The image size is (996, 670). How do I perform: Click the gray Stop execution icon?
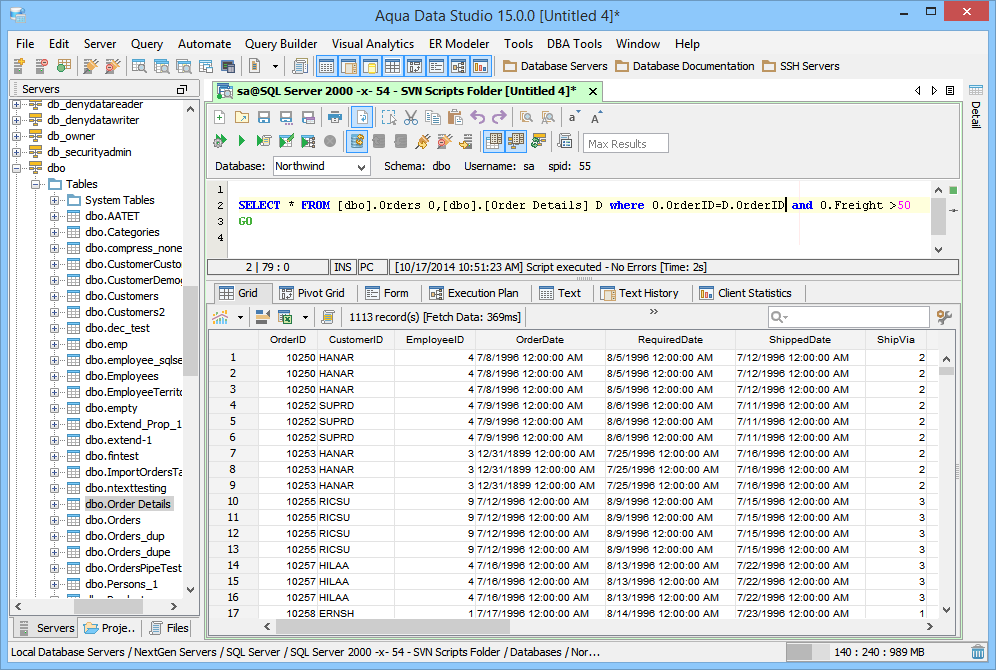[330, 141]
